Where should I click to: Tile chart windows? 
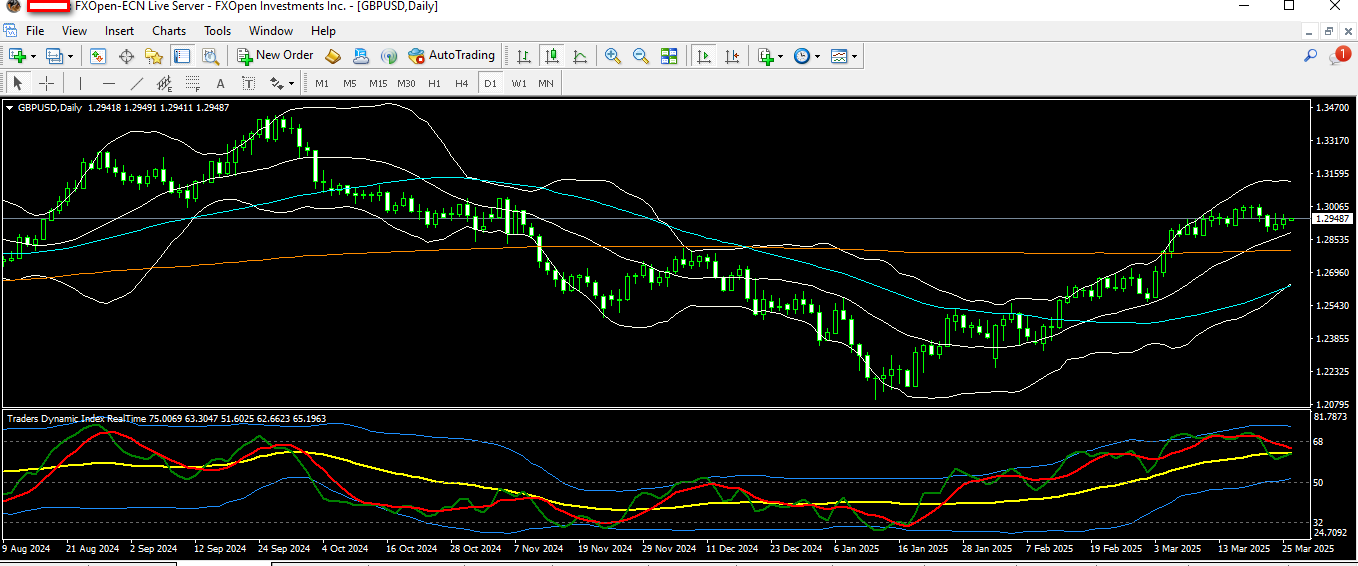point(669,56)
